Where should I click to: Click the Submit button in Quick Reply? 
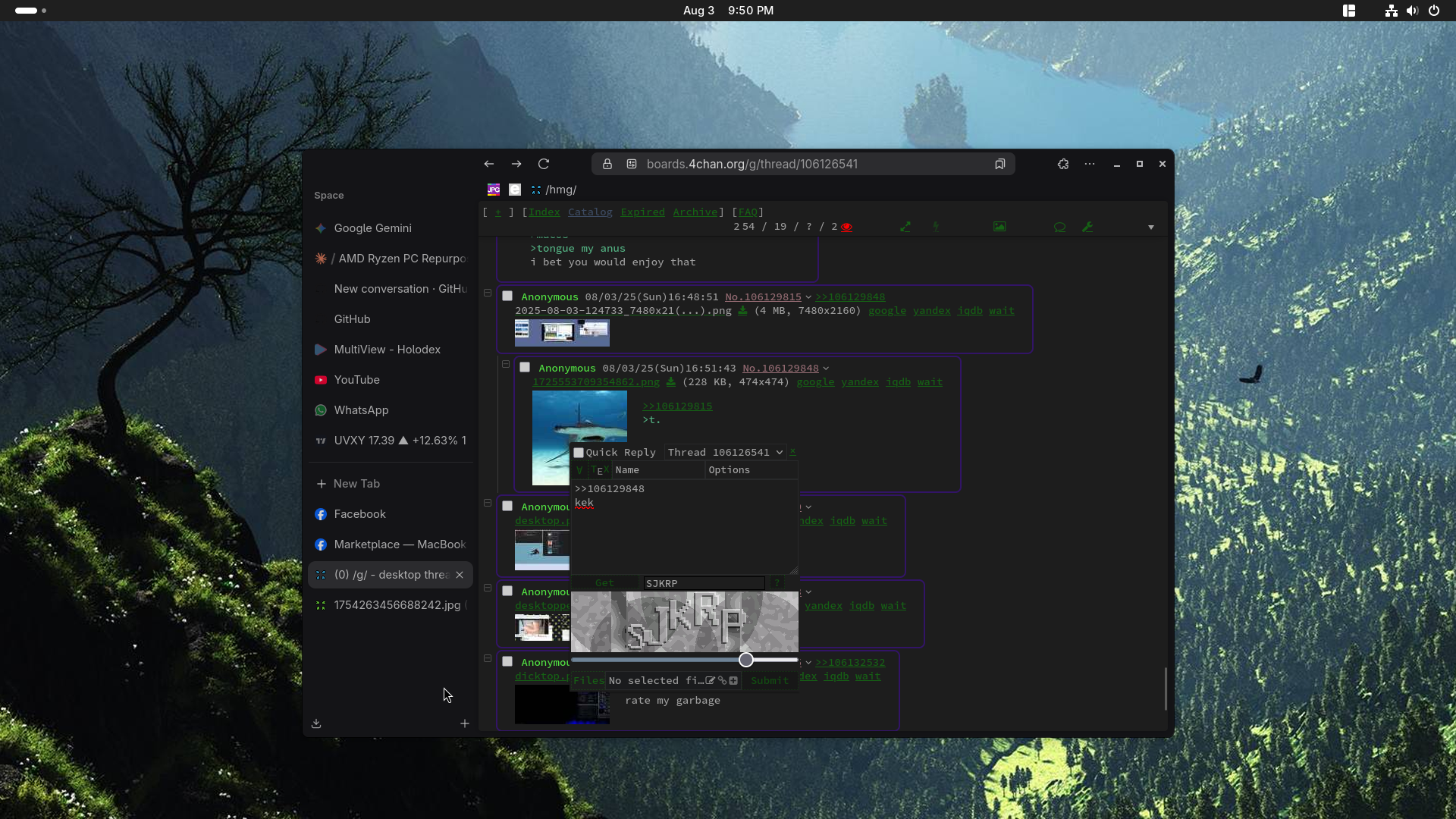pos(770,680)
